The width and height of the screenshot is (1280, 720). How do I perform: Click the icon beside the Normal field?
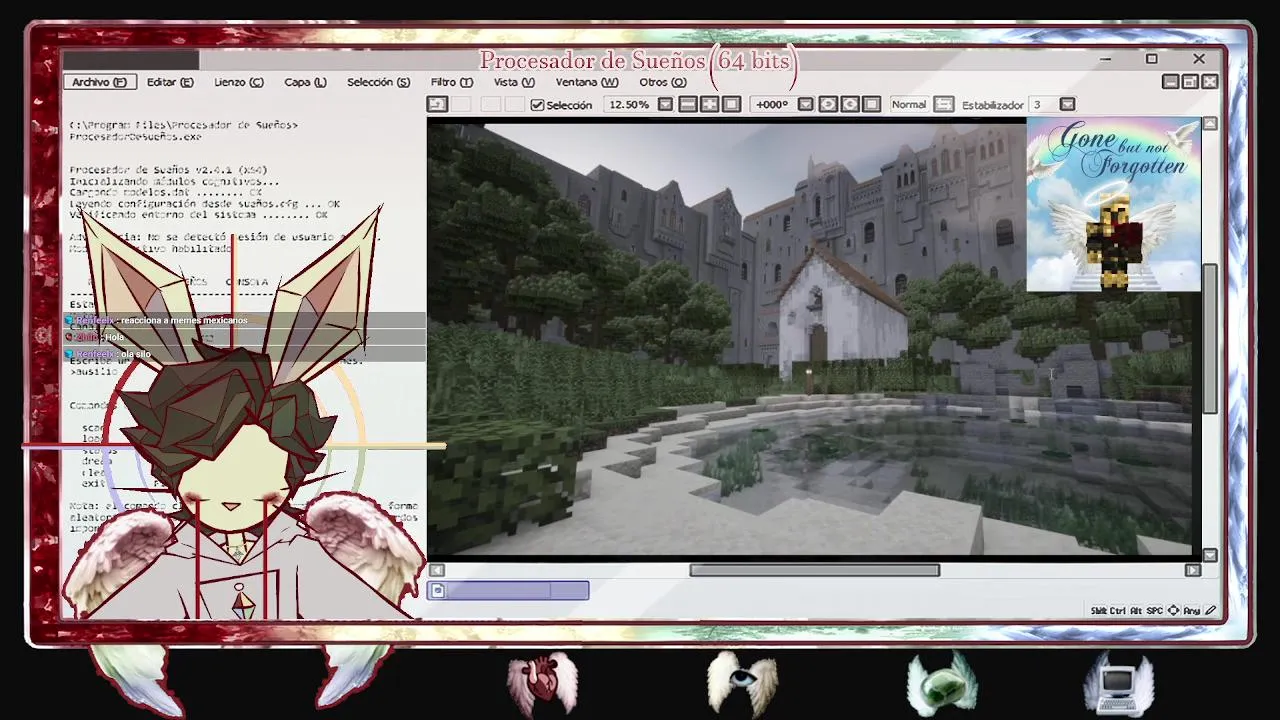coord(944,104)
